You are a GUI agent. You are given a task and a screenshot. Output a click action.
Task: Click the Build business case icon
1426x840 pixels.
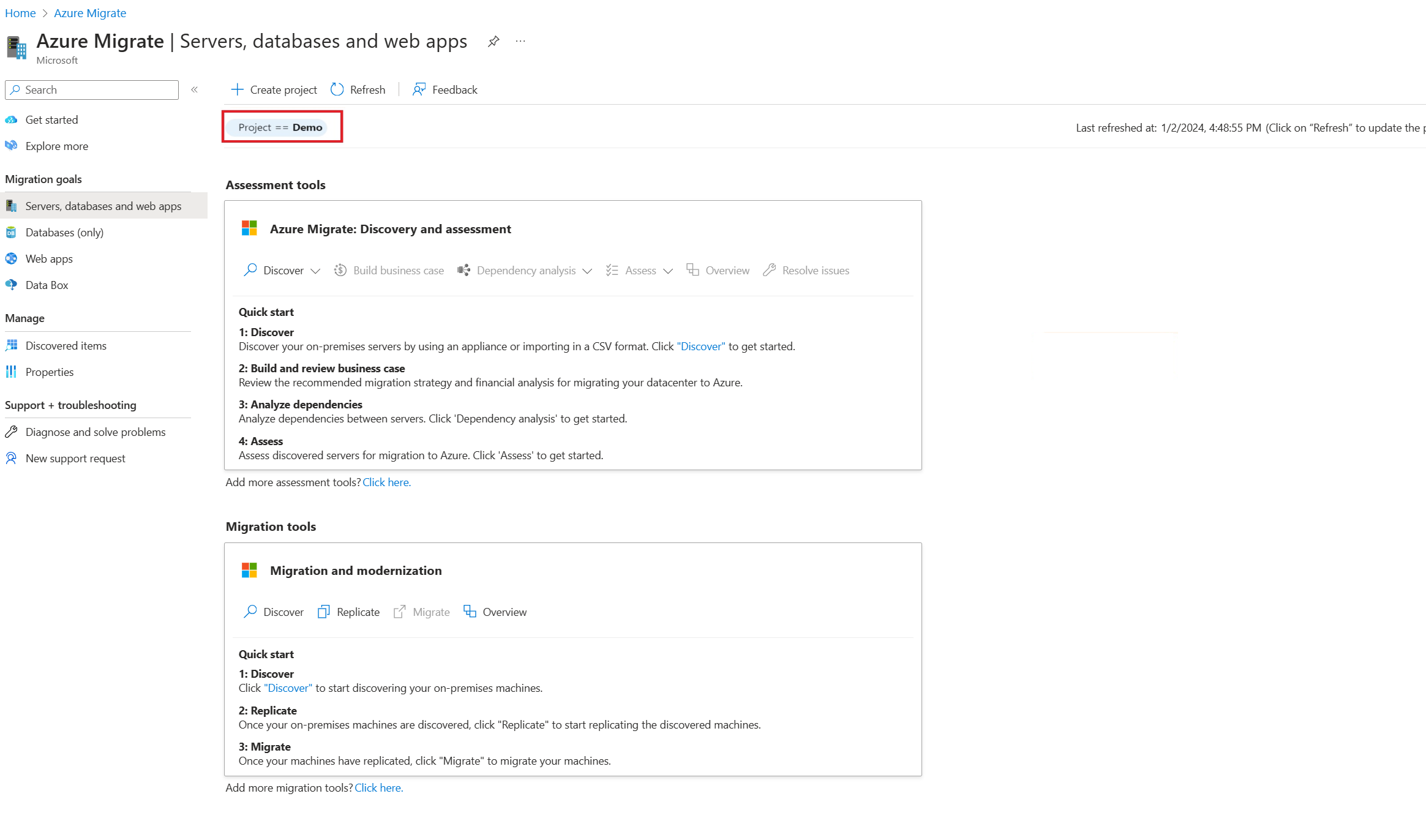[340, 270]
